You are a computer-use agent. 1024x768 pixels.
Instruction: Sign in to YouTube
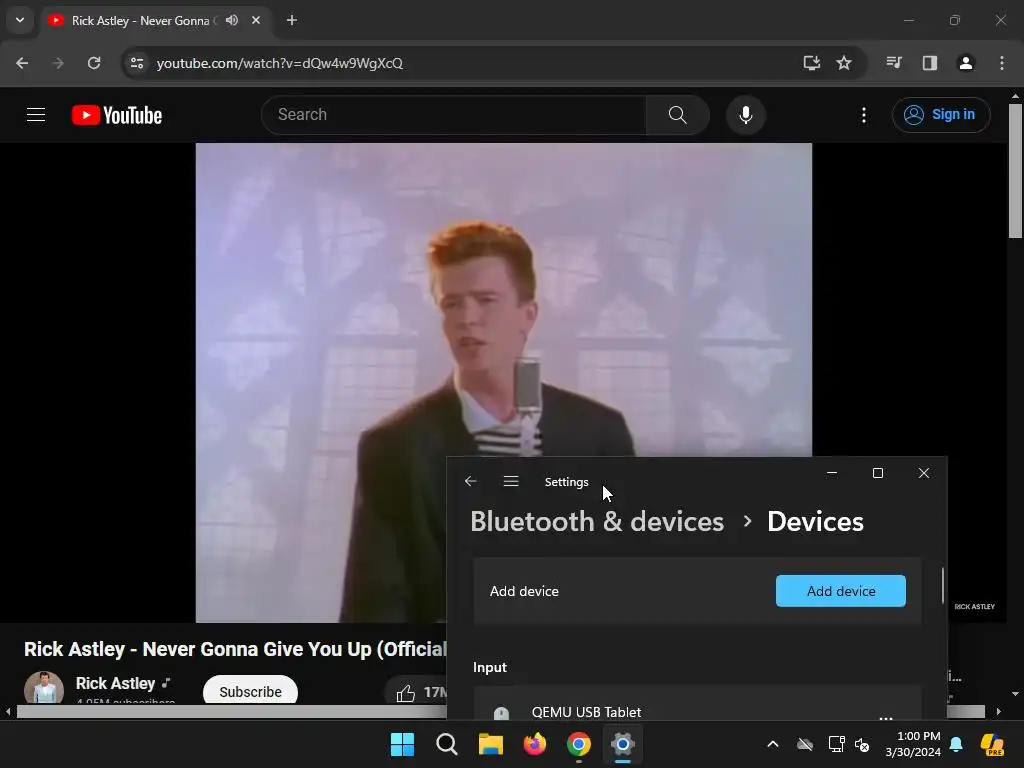point(941,115)
